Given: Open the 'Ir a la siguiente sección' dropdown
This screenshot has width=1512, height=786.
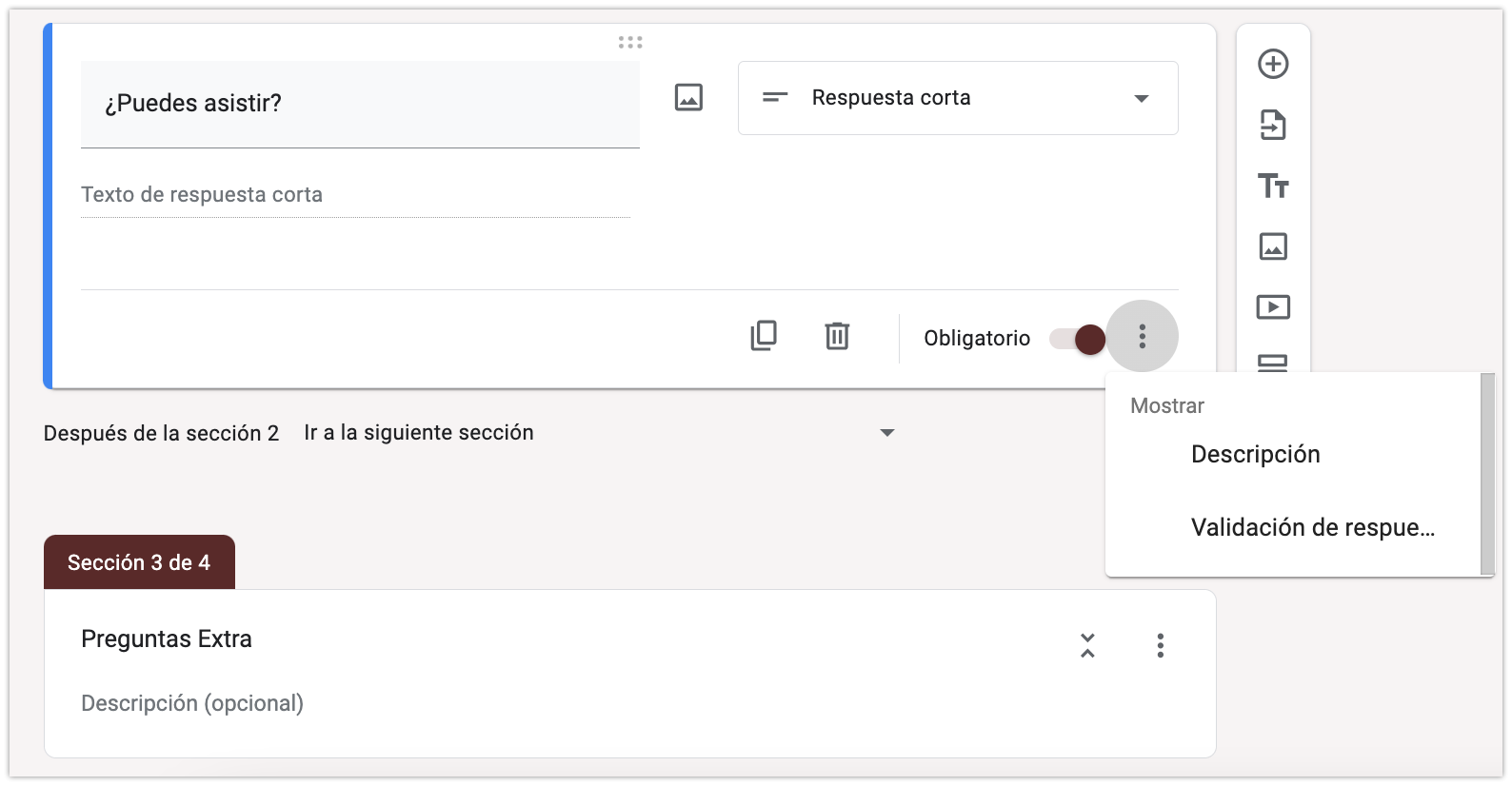Looking at the screenshot, I should (599, 433).
